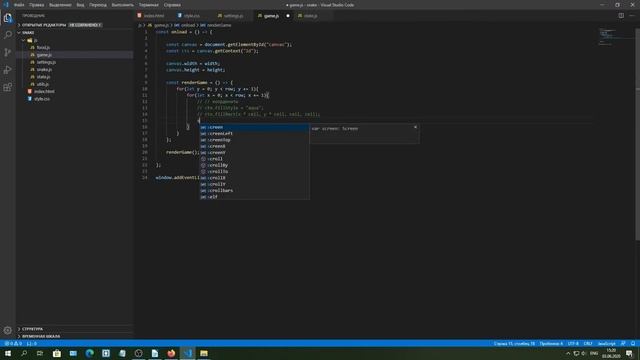Open the Справка menu
The width and height of the screenshot is (640, 360).
tap(172, 5)
